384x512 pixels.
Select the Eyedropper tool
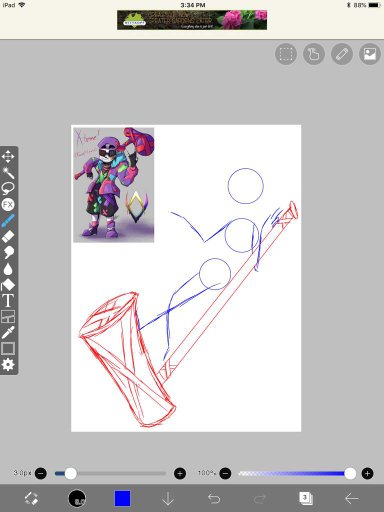click(x=8, y=332)
